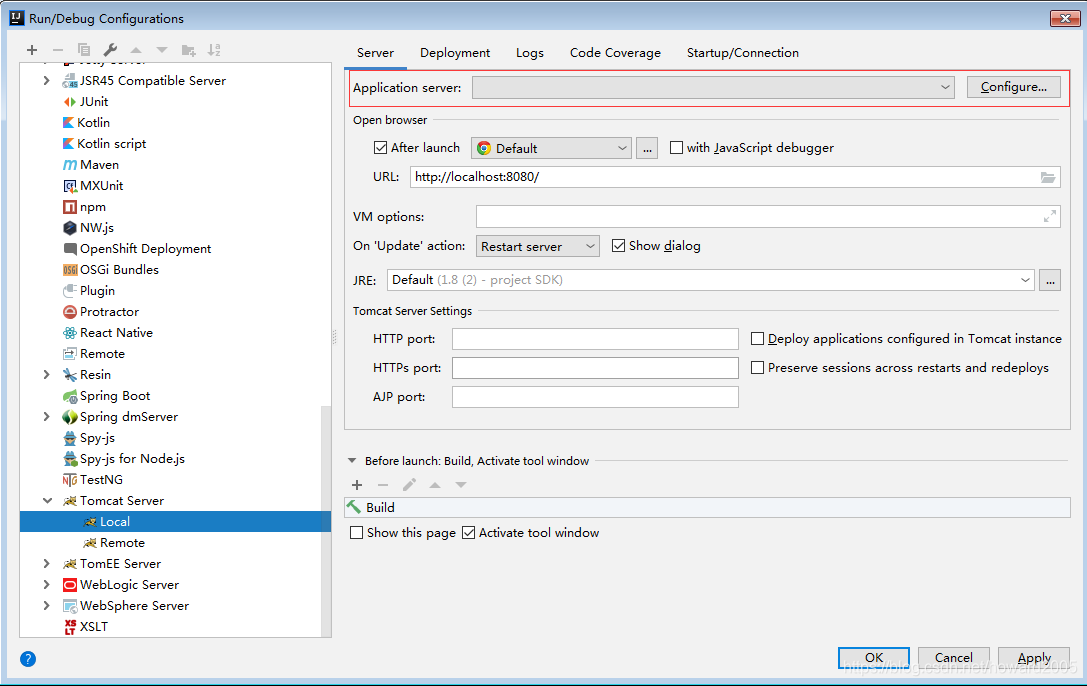Expand the TomEE Server node
Image resolution: width=1087 pixels, height=686 pixels.
tap(46, 564)
